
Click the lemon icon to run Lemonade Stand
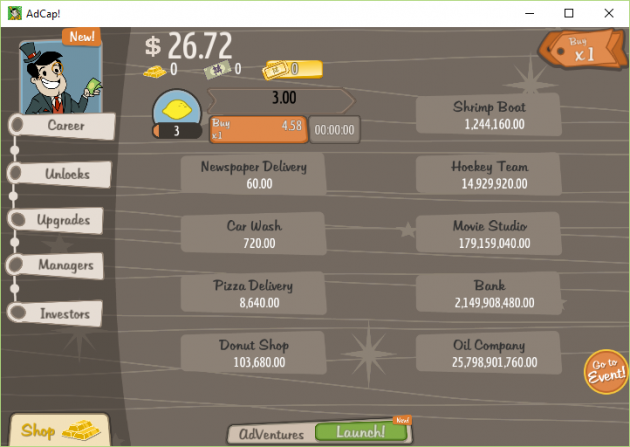[x=177, y=108]
